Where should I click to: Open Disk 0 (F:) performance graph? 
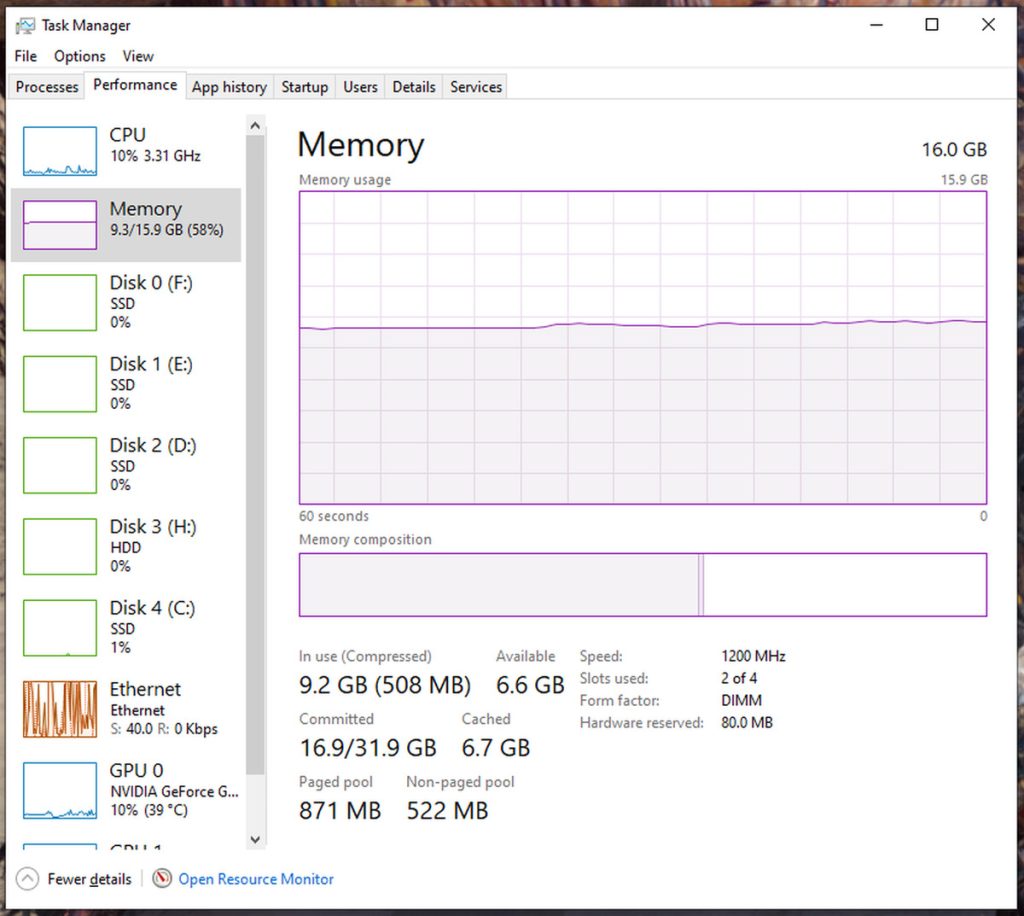tap(60, 301)
